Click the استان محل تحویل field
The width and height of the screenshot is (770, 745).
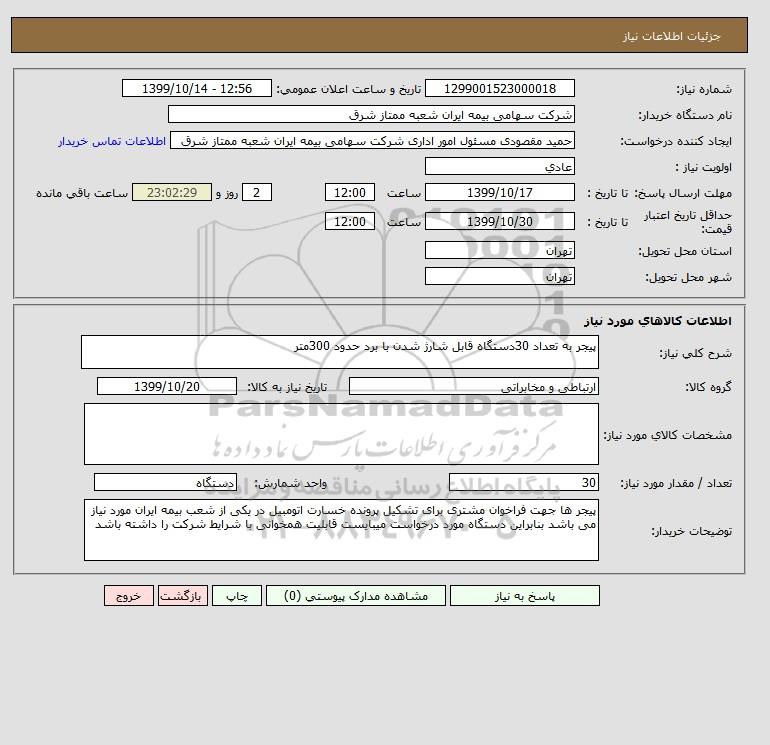tap(499, 250)
